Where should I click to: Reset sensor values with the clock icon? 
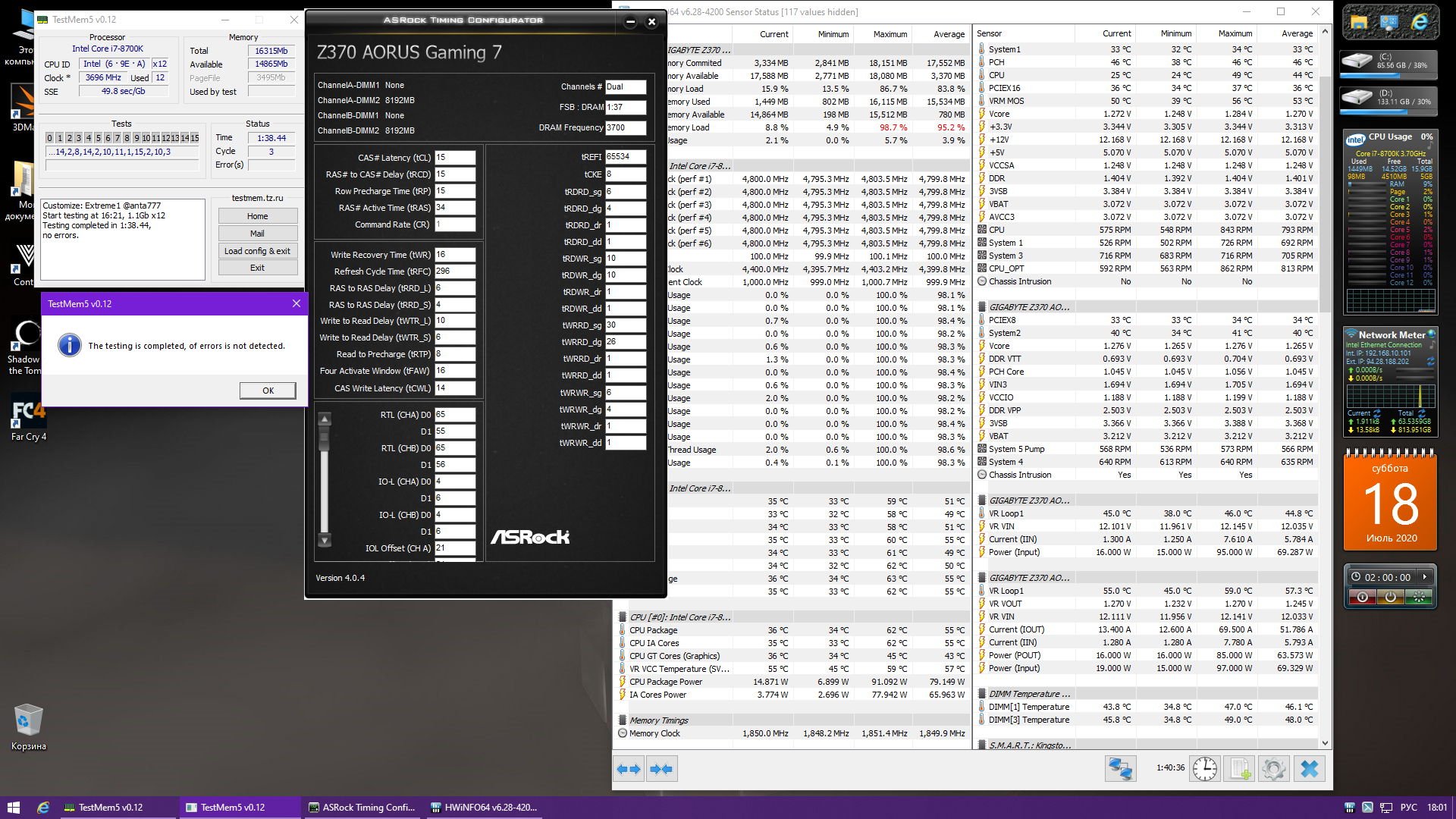point(1204,769)
